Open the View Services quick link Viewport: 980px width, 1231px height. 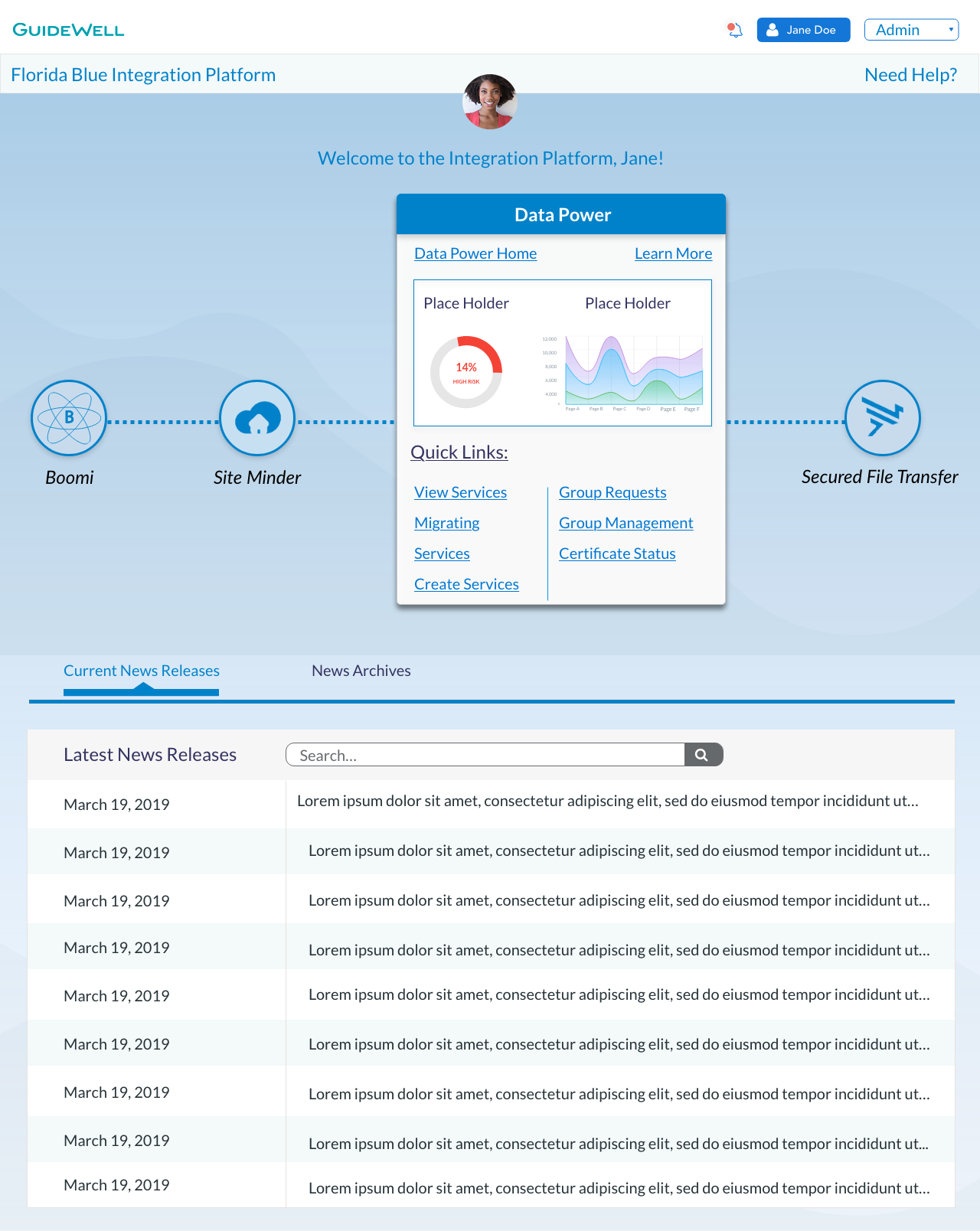point(460,492)
